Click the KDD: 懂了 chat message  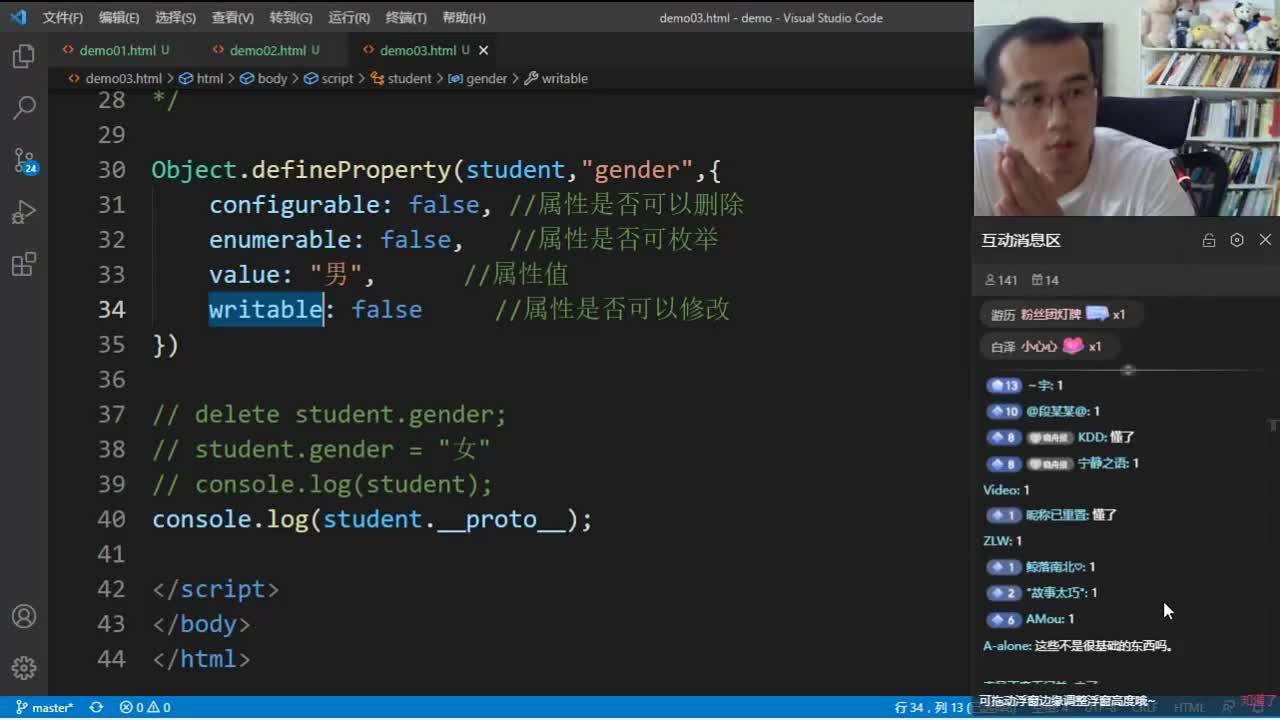click(1061, 437)
